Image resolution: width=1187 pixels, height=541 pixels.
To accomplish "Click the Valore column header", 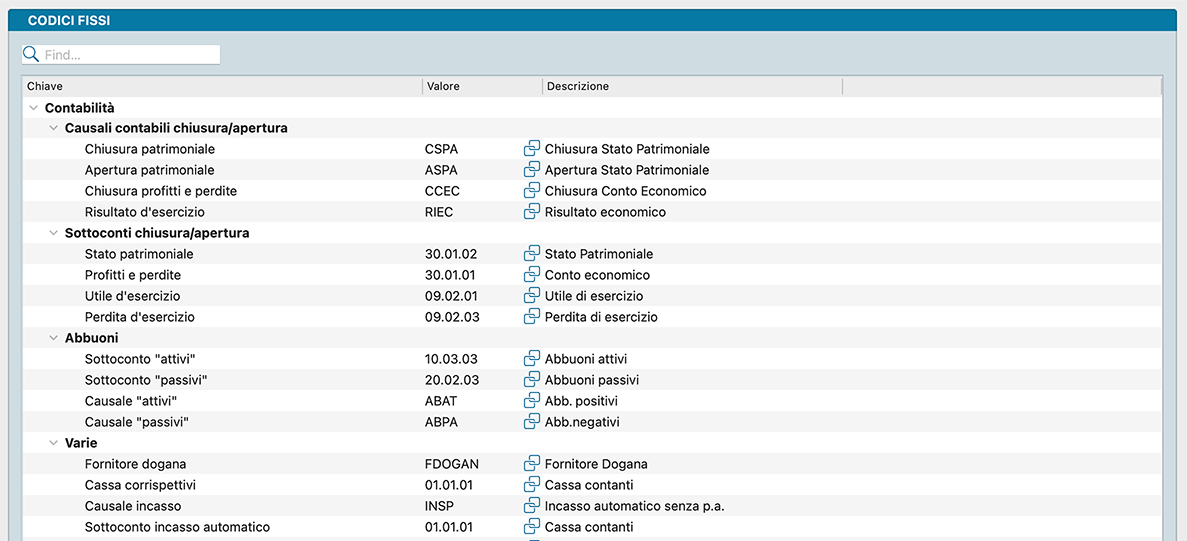I will 481,87.
